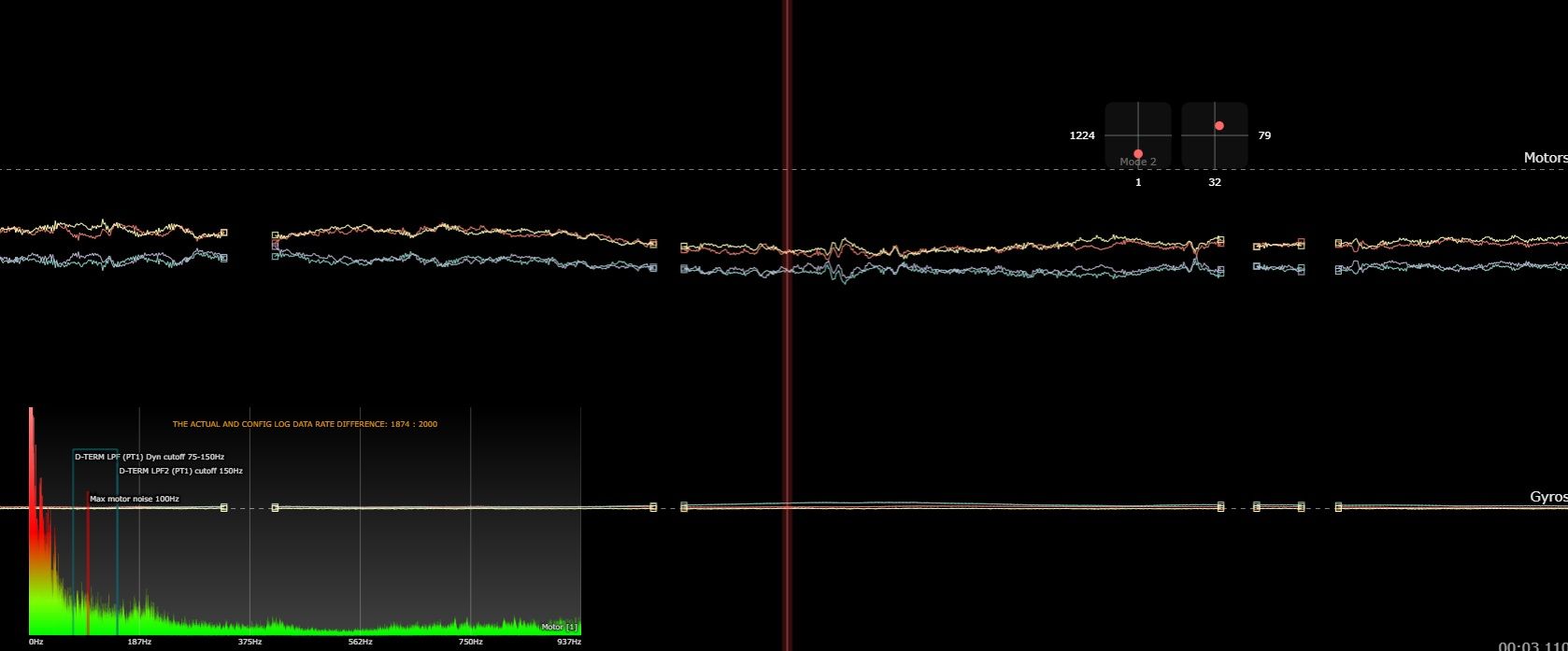The height and width of the screenshot is (651, 1568).
Task: Click the 750Hz frequency axis label
Action: [470, 643]
